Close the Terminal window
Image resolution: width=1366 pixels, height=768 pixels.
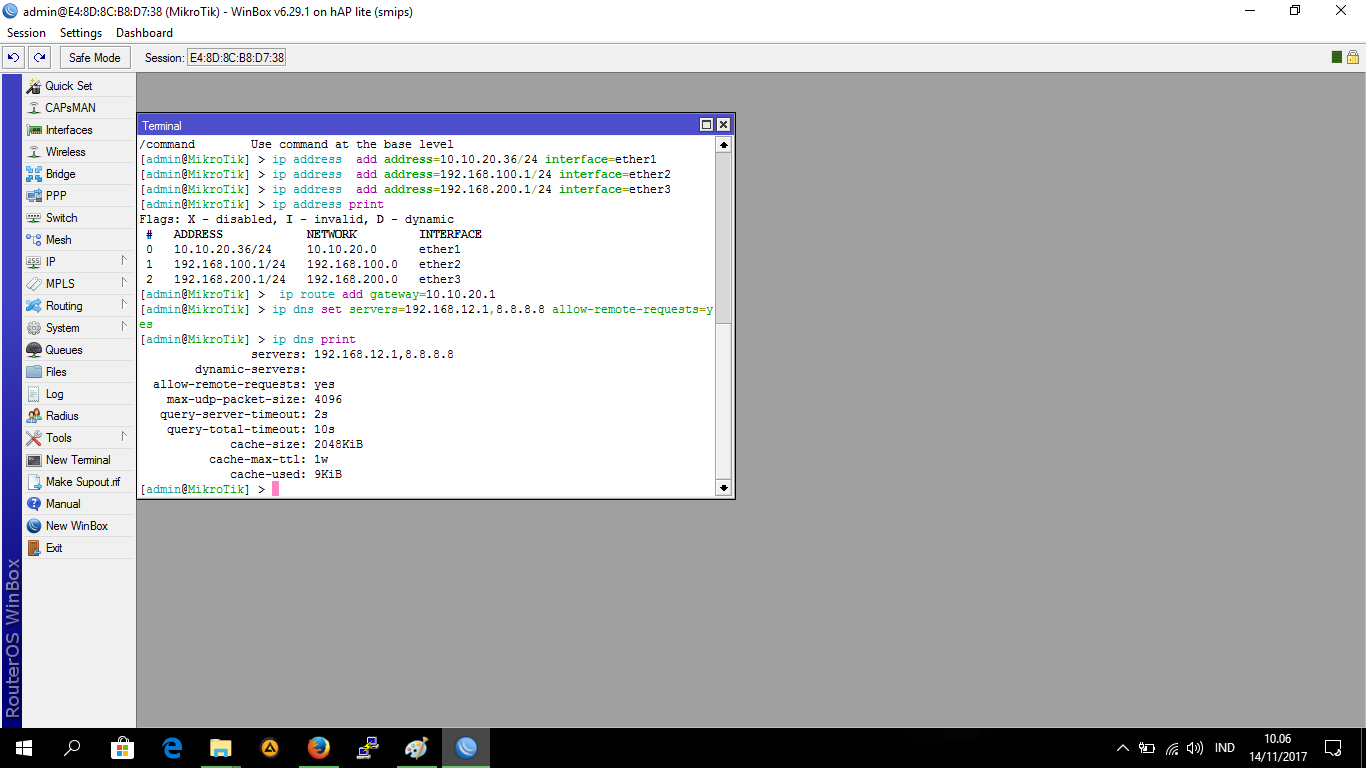click(724, 125)
